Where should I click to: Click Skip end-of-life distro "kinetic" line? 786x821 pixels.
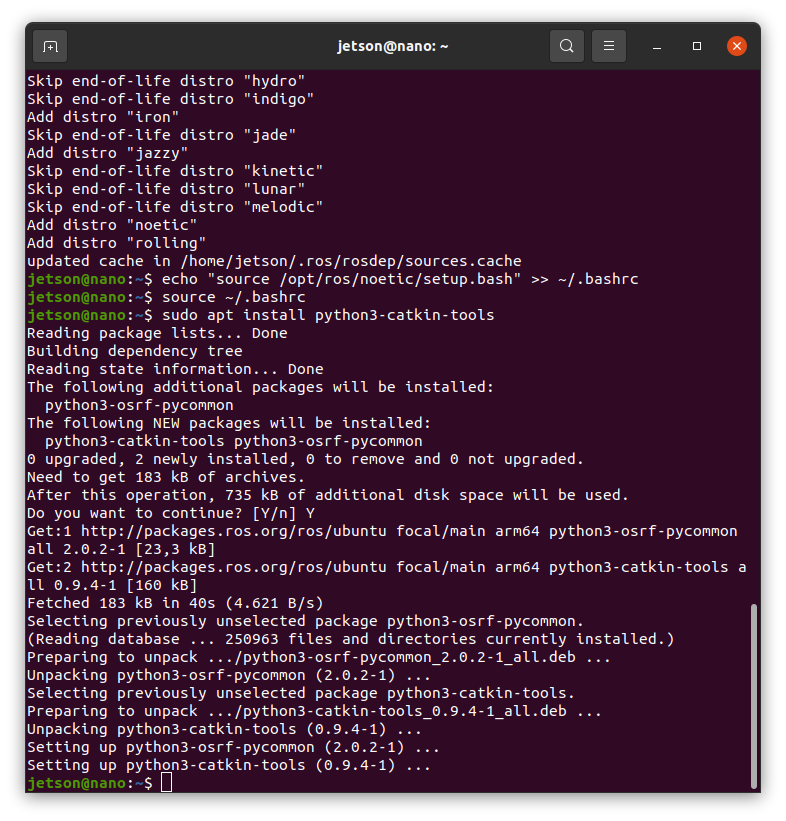(x=175, y=171)
